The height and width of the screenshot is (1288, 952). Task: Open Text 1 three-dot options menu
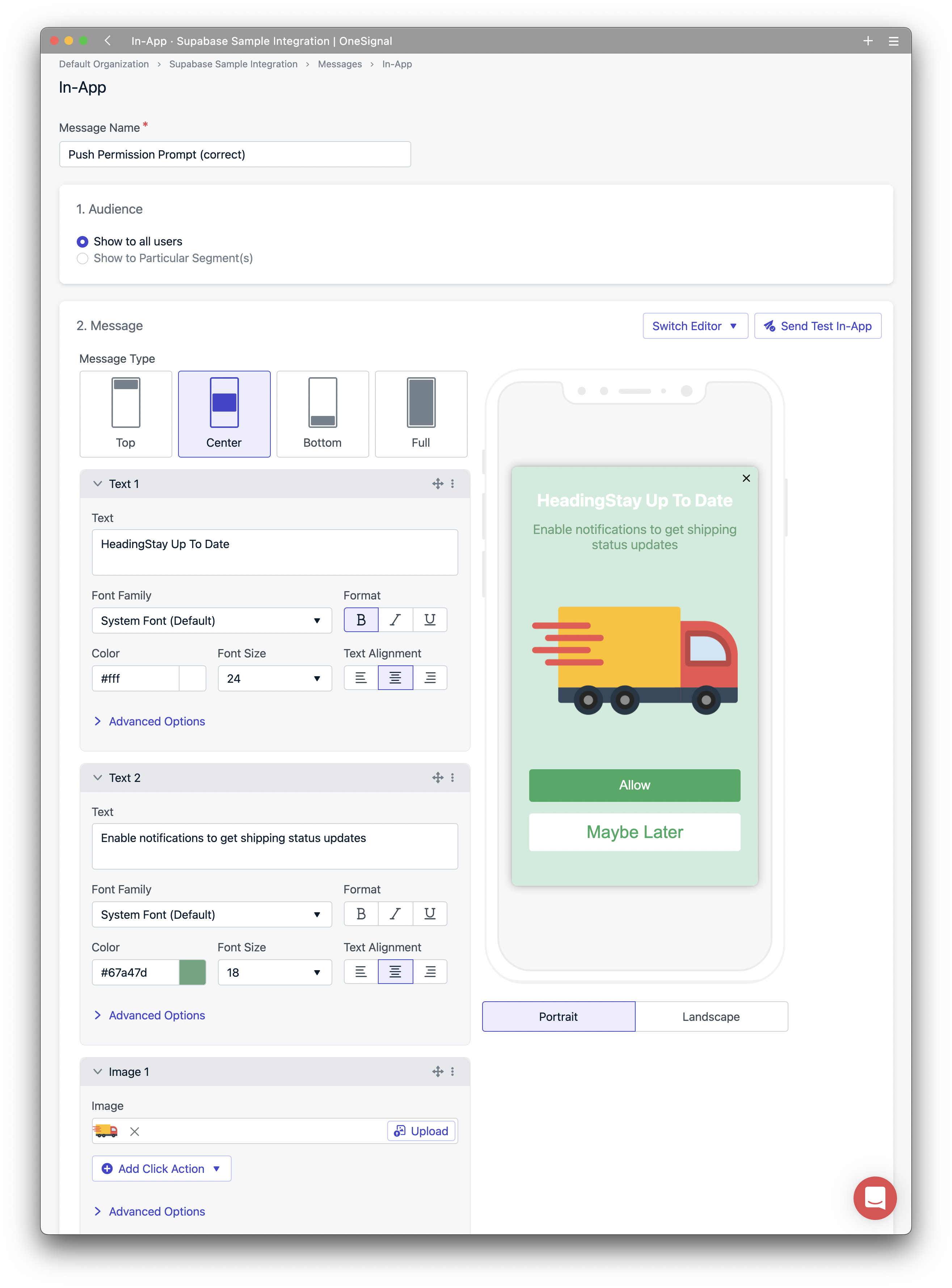(x=452, y=484)
